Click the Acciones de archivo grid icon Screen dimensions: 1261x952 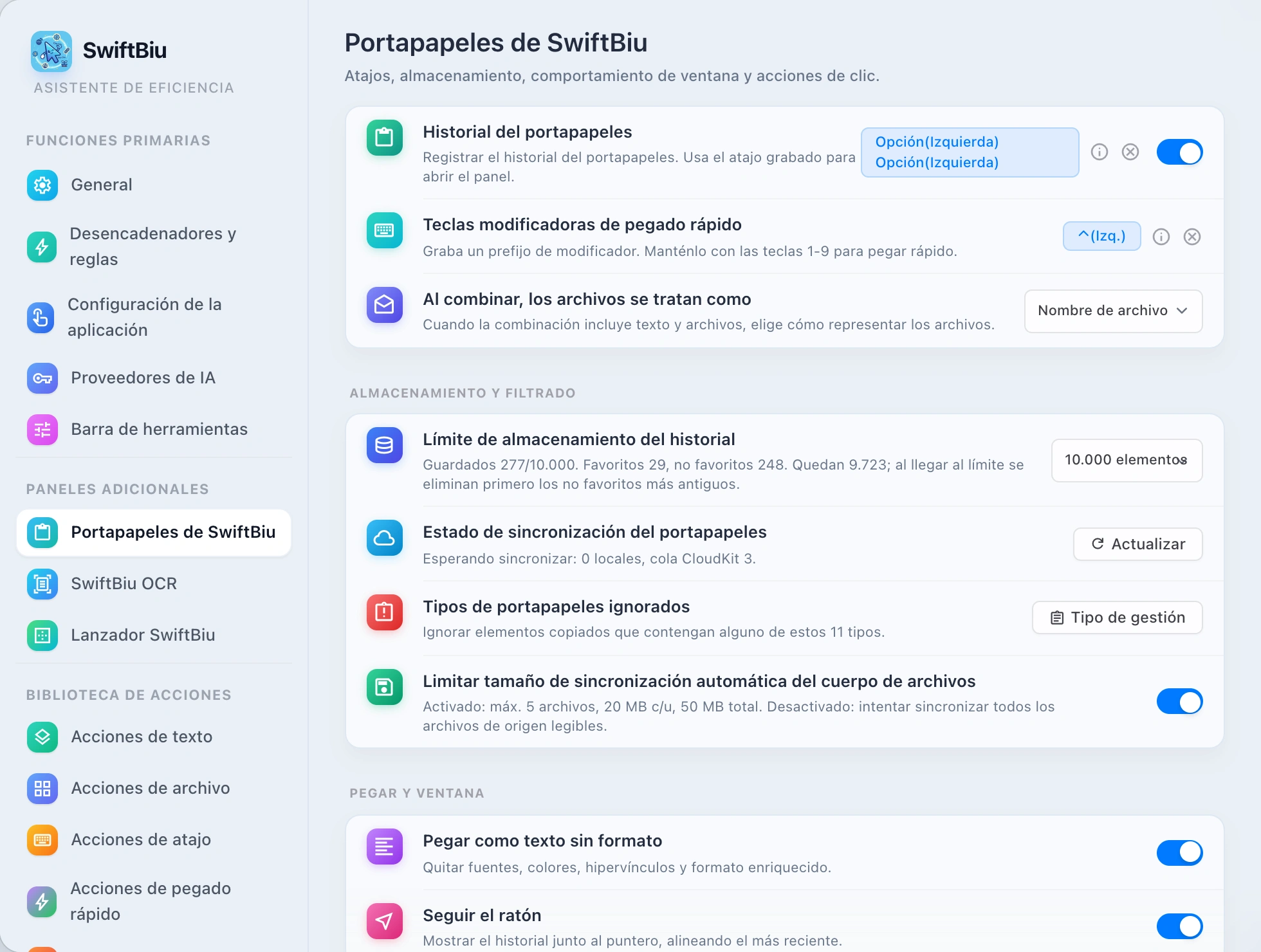pos(42,789)
